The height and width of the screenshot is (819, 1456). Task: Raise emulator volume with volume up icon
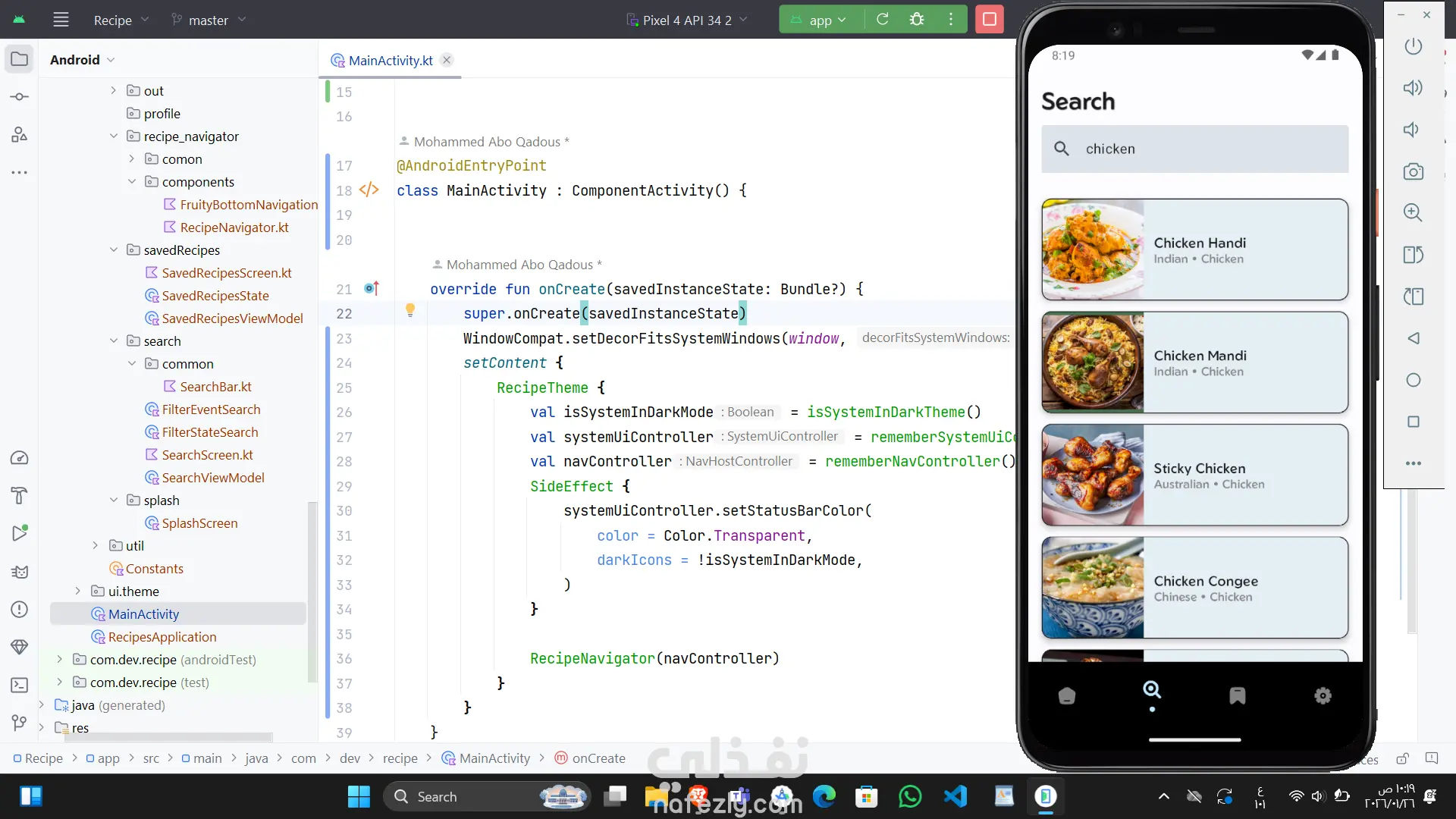coord(1413,88)
